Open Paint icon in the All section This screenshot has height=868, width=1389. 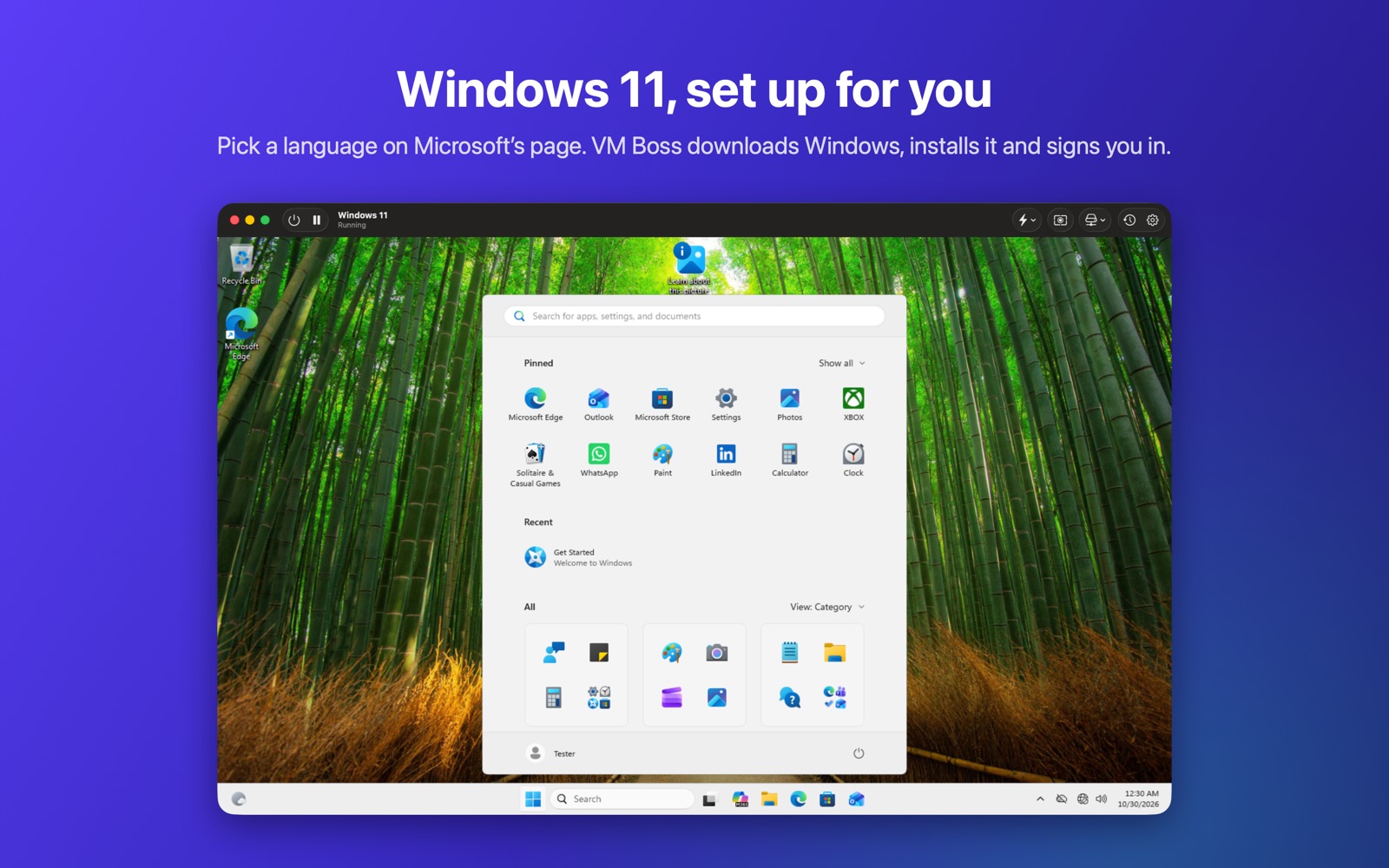[672, 653]
